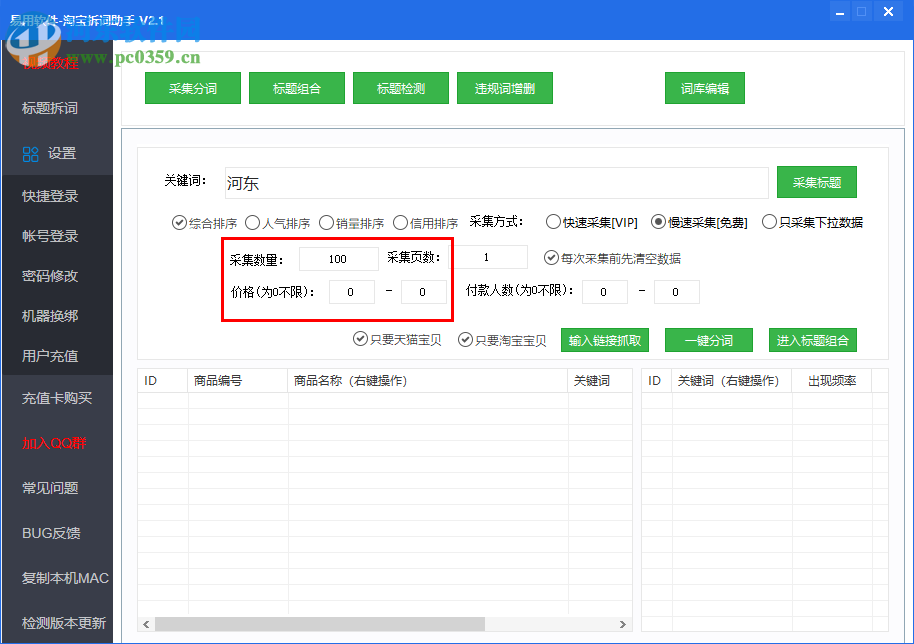Screen dimensions: 914x644
Task: Click 一键分词 to split words
Action: tap(708, 340)
